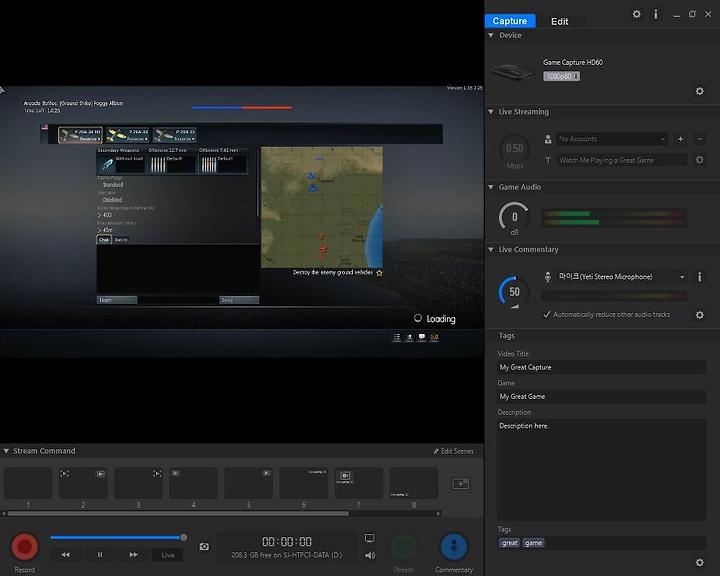Viewport: 720px width, 576px height.
Task: Select scene 6 thumbnail
Action: 304,483
